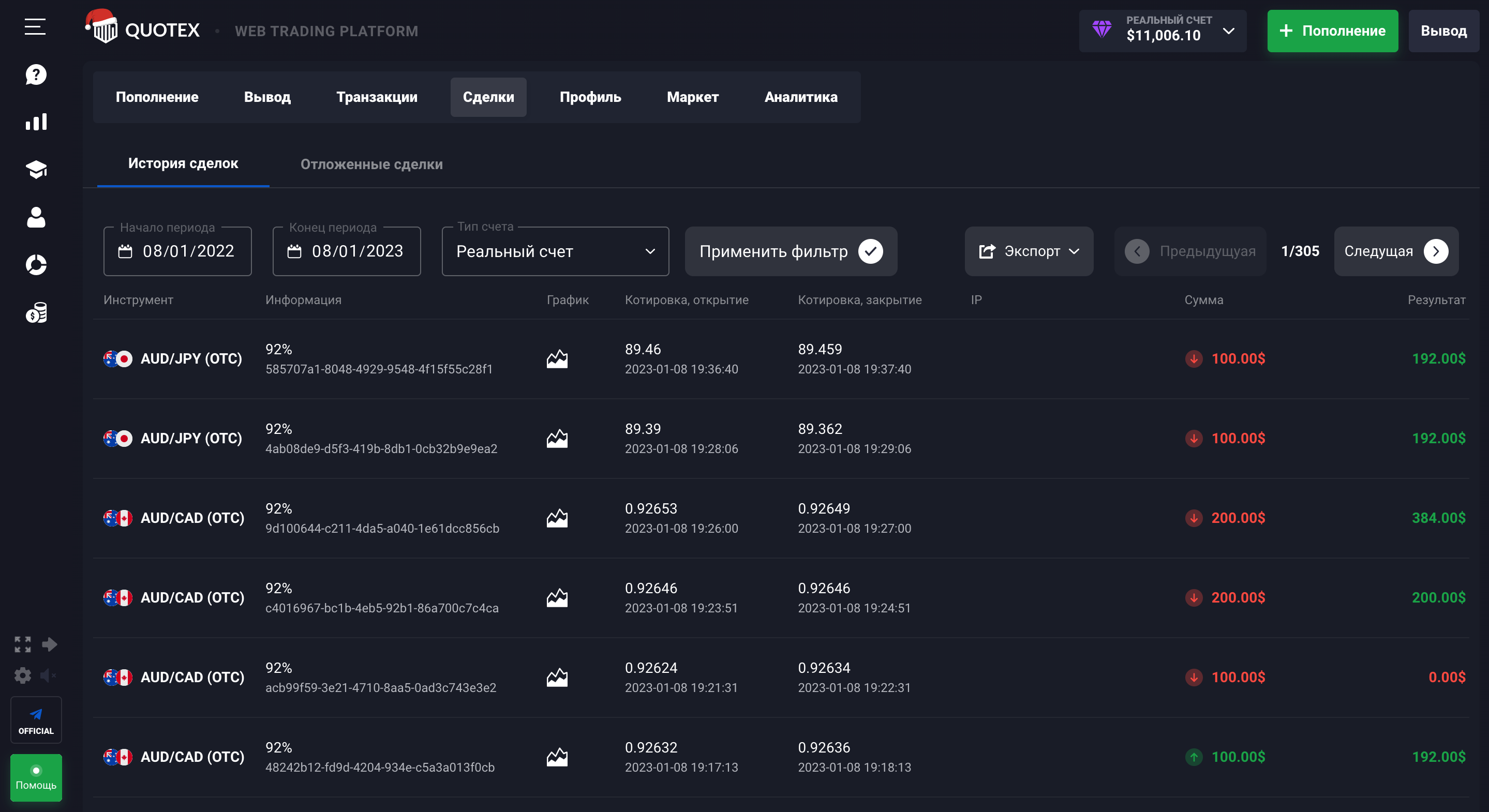The image size is (1489, 812).
Task: Open chart icon for 0.92632 AUD/CAD trade
Action: [557, 757]
